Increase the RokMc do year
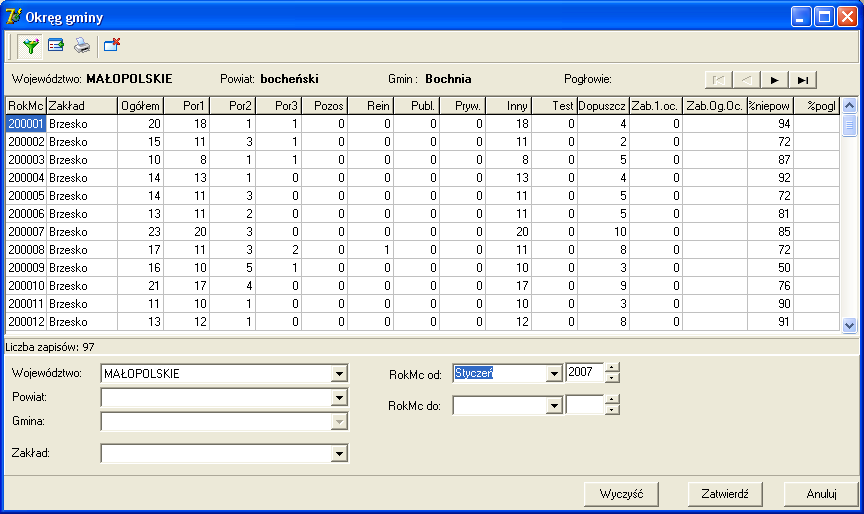Image resolution: width=864 pixels, height=514 pixels. tap(612, 400)
